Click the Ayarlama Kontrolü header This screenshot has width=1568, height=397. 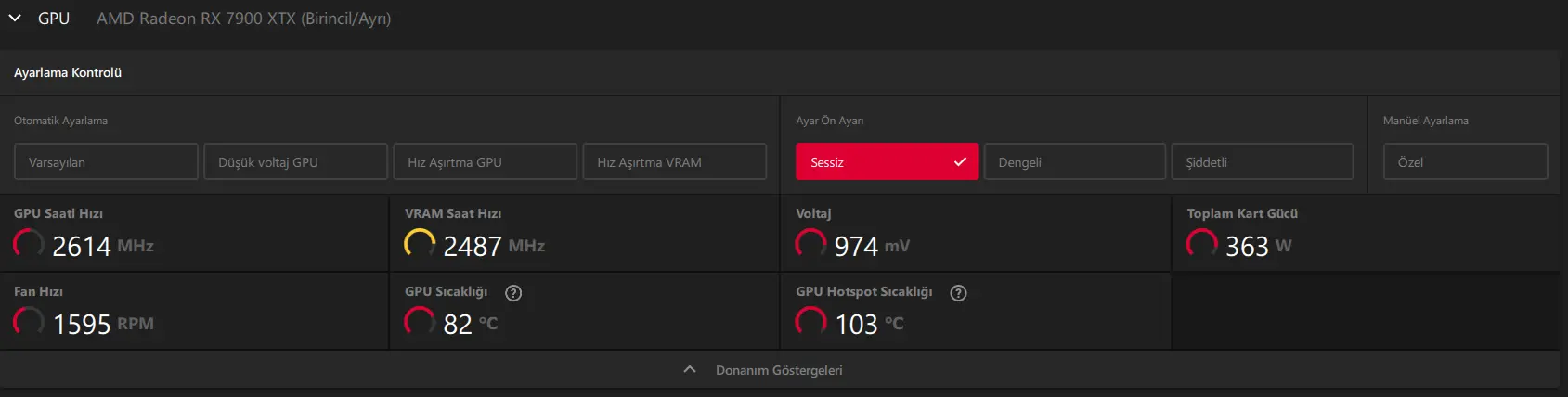pyautogui.click(x=68, y=72)
